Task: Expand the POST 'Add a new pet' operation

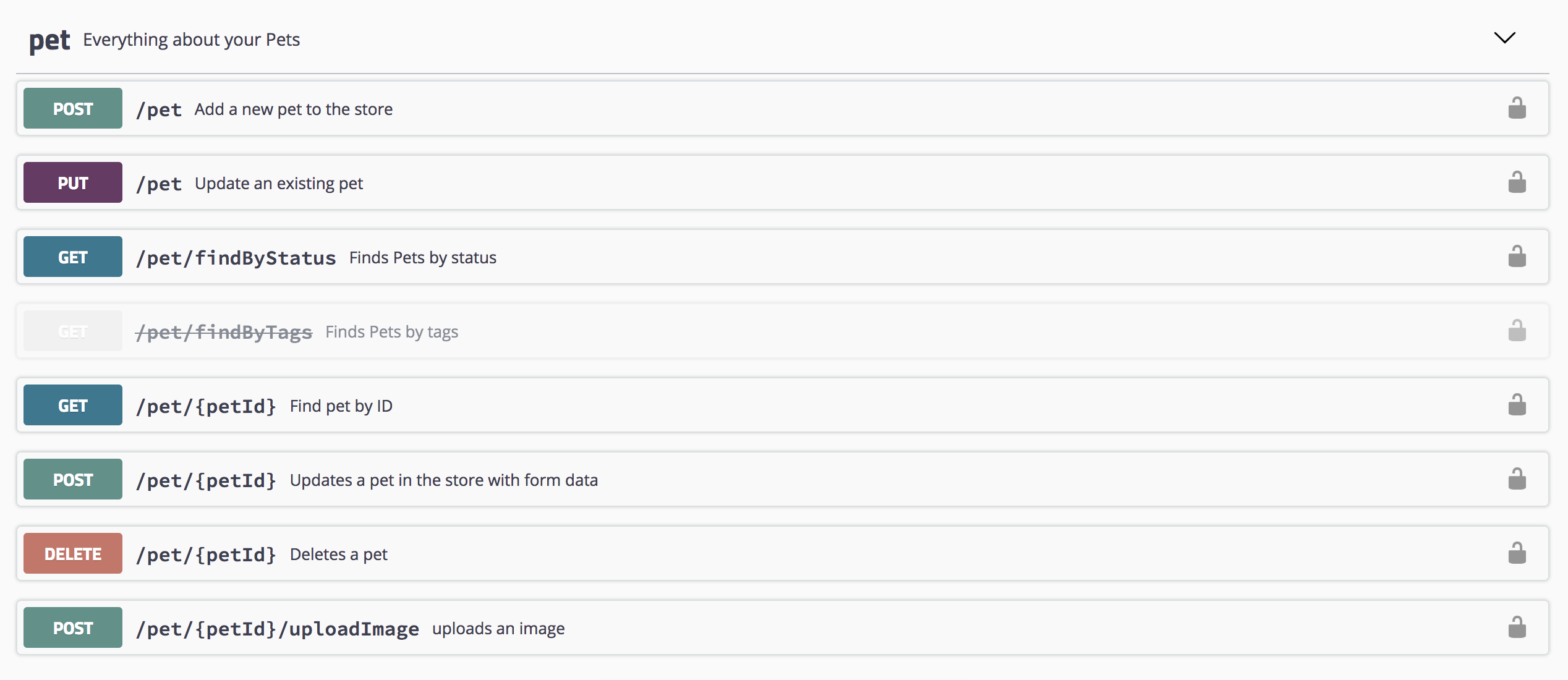Action: tap(293, 109)
